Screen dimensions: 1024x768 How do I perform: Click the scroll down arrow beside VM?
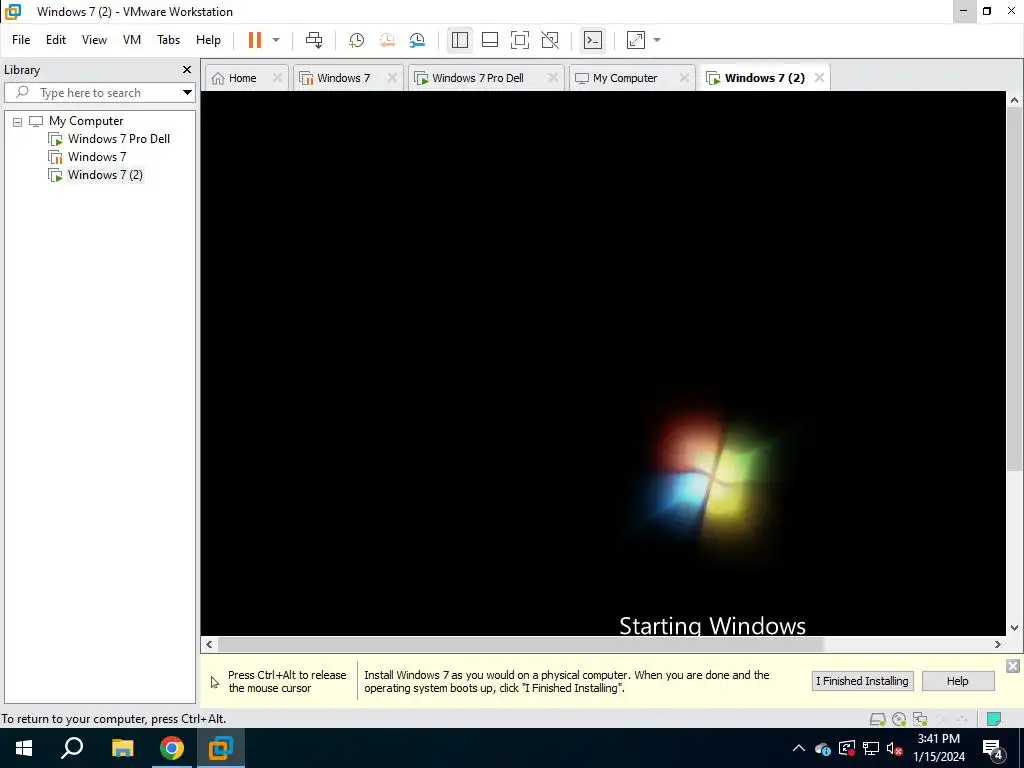(1014, 628)
